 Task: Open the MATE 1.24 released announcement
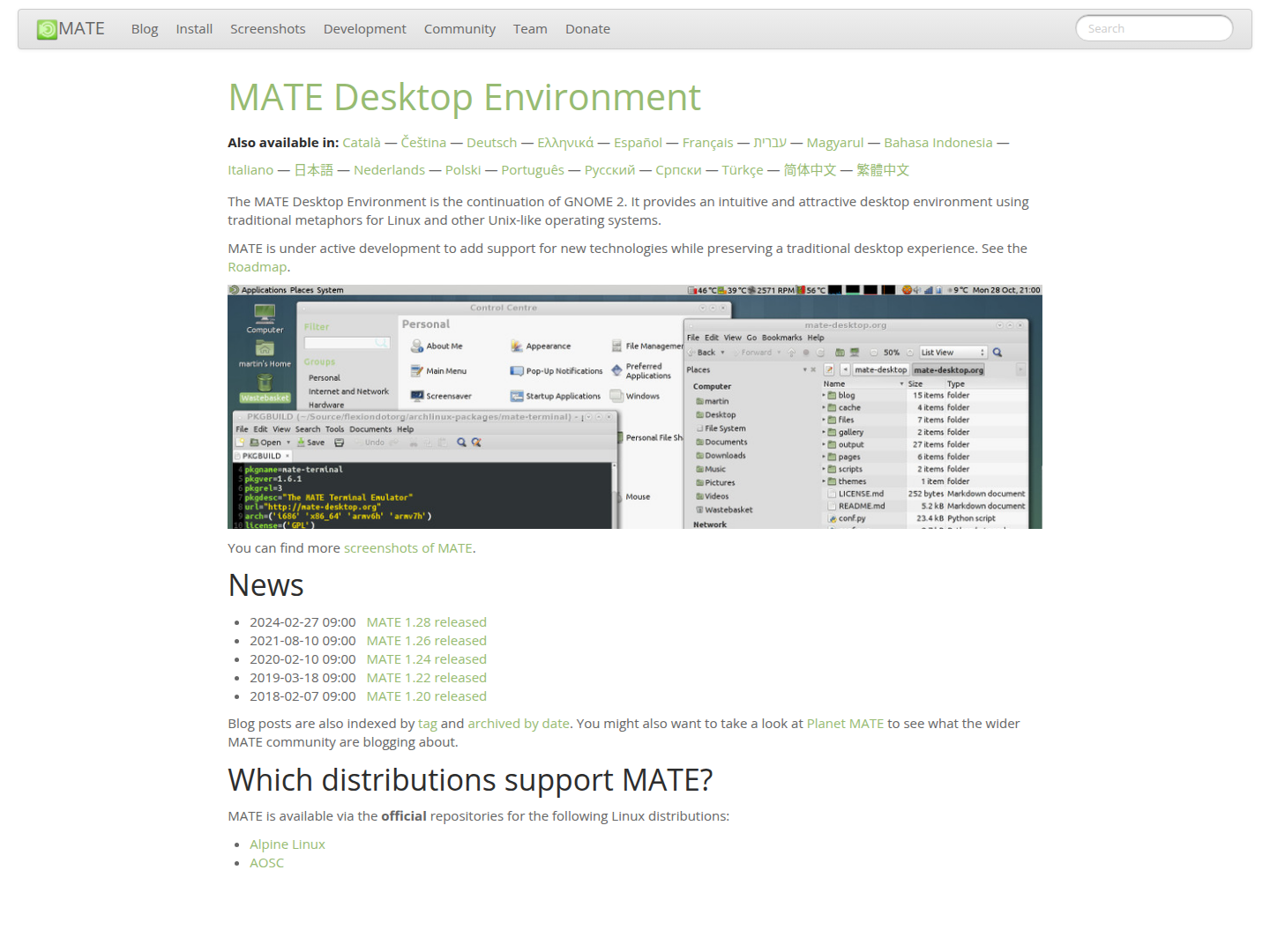427,659
